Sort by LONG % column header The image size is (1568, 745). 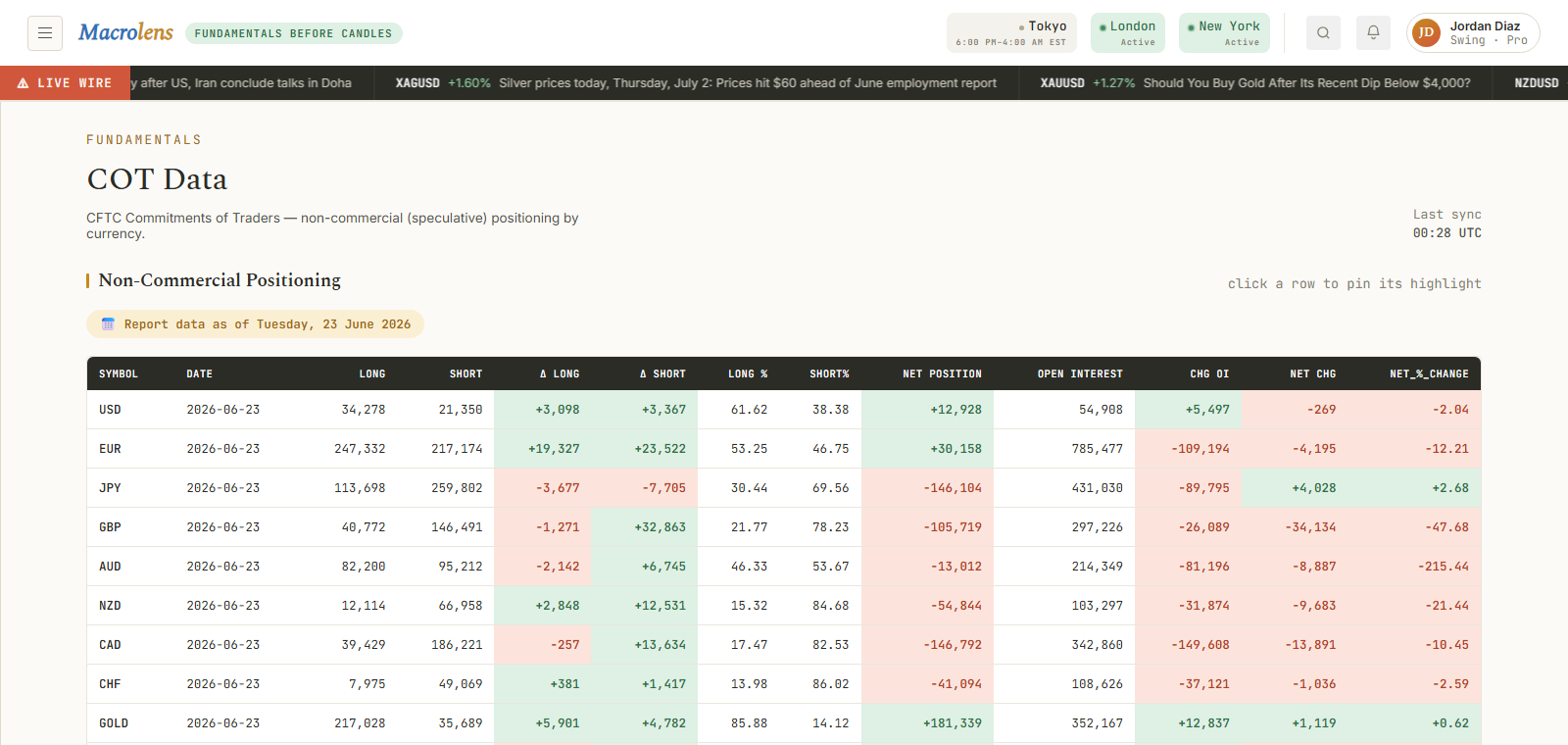tap(748, 374)
